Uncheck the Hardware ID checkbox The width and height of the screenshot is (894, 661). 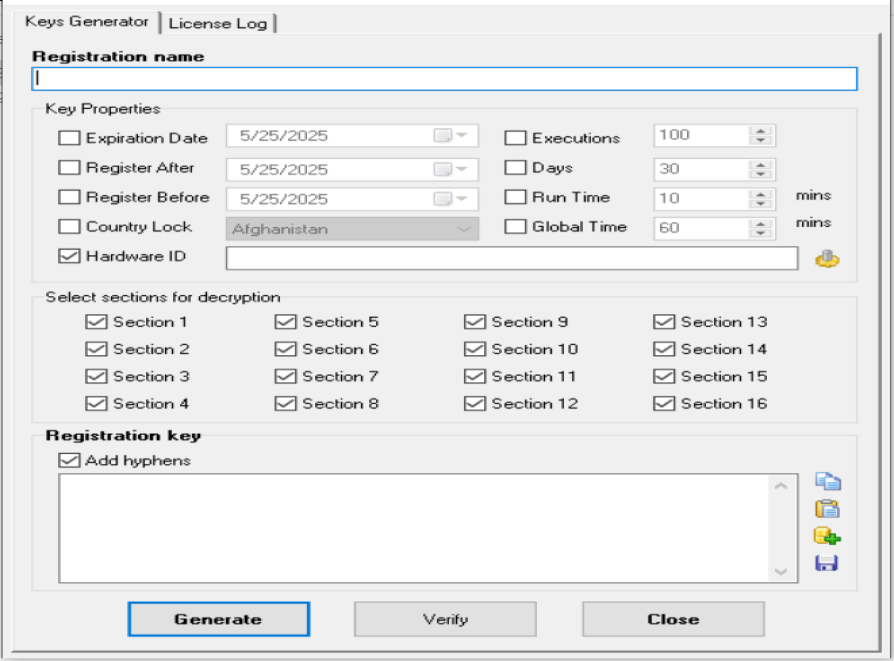pyautogui.click(x=69, y=256)
